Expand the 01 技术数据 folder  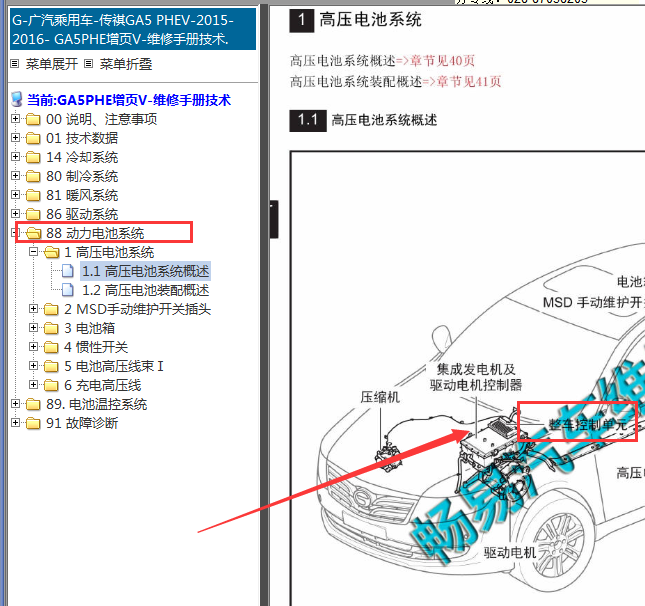[16, 138]
